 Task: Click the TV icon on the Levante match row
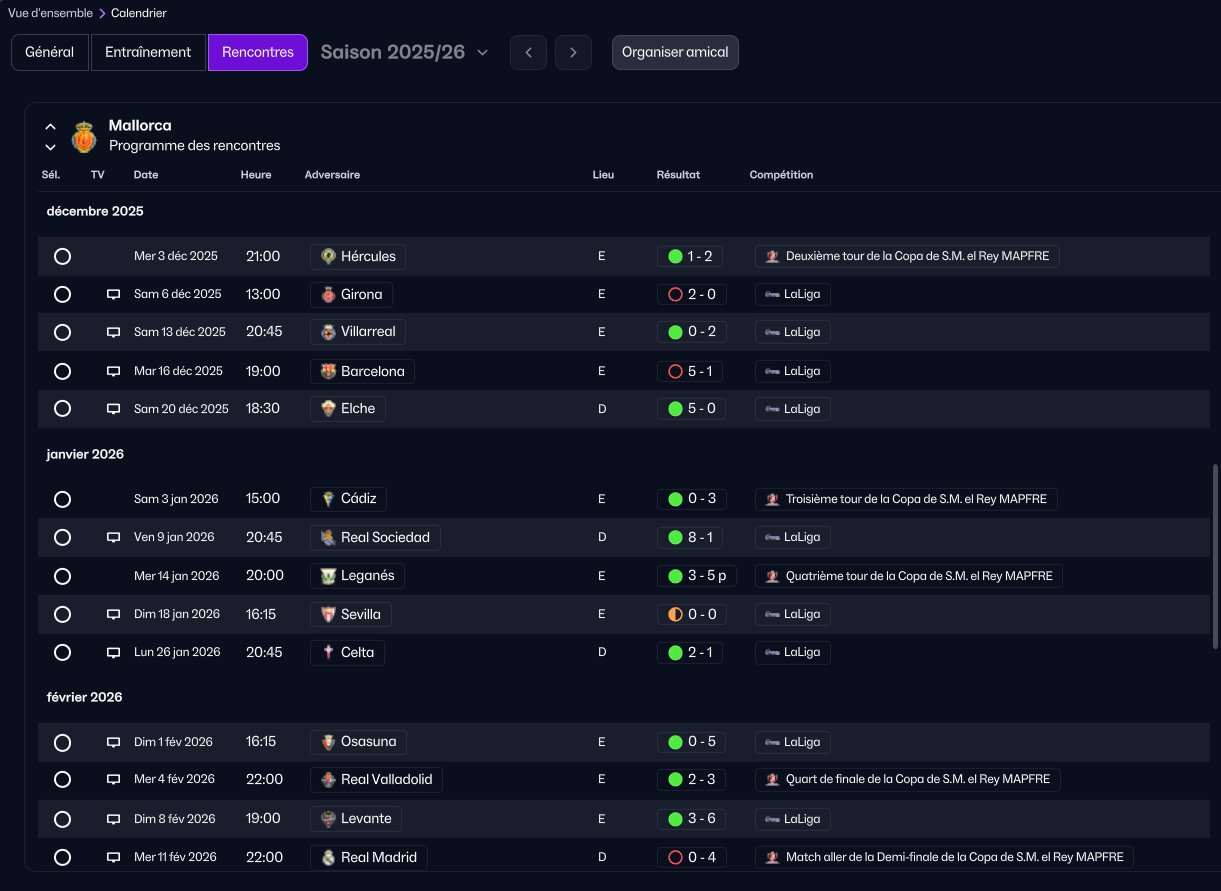click(x=113, y=819)
